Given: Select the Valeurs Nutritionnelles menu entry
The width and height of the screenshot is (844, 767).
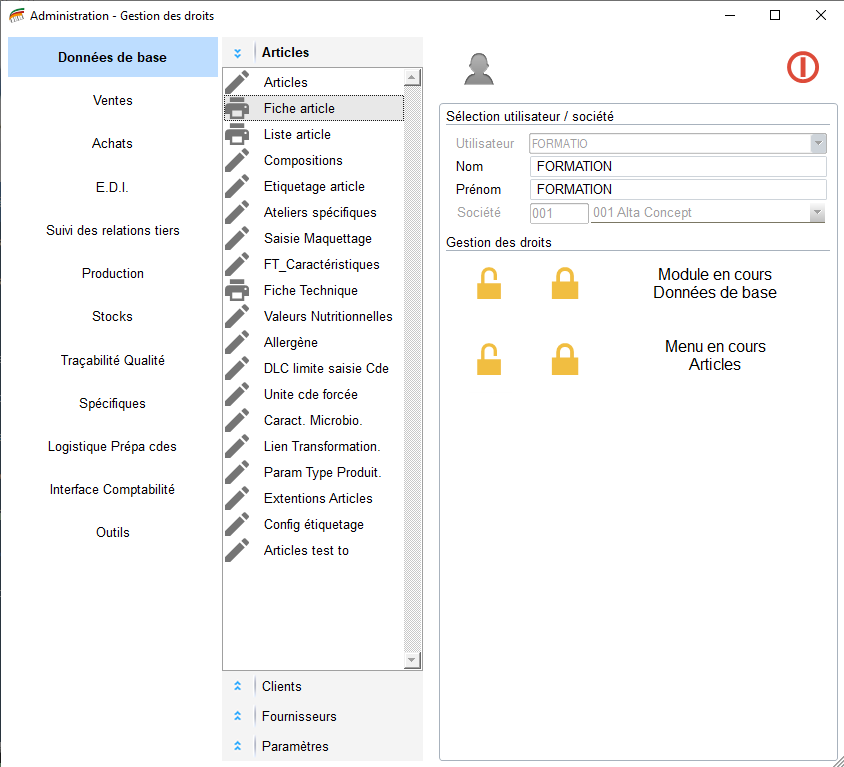Looking at the screenshot, I should (x=328, y=316).
